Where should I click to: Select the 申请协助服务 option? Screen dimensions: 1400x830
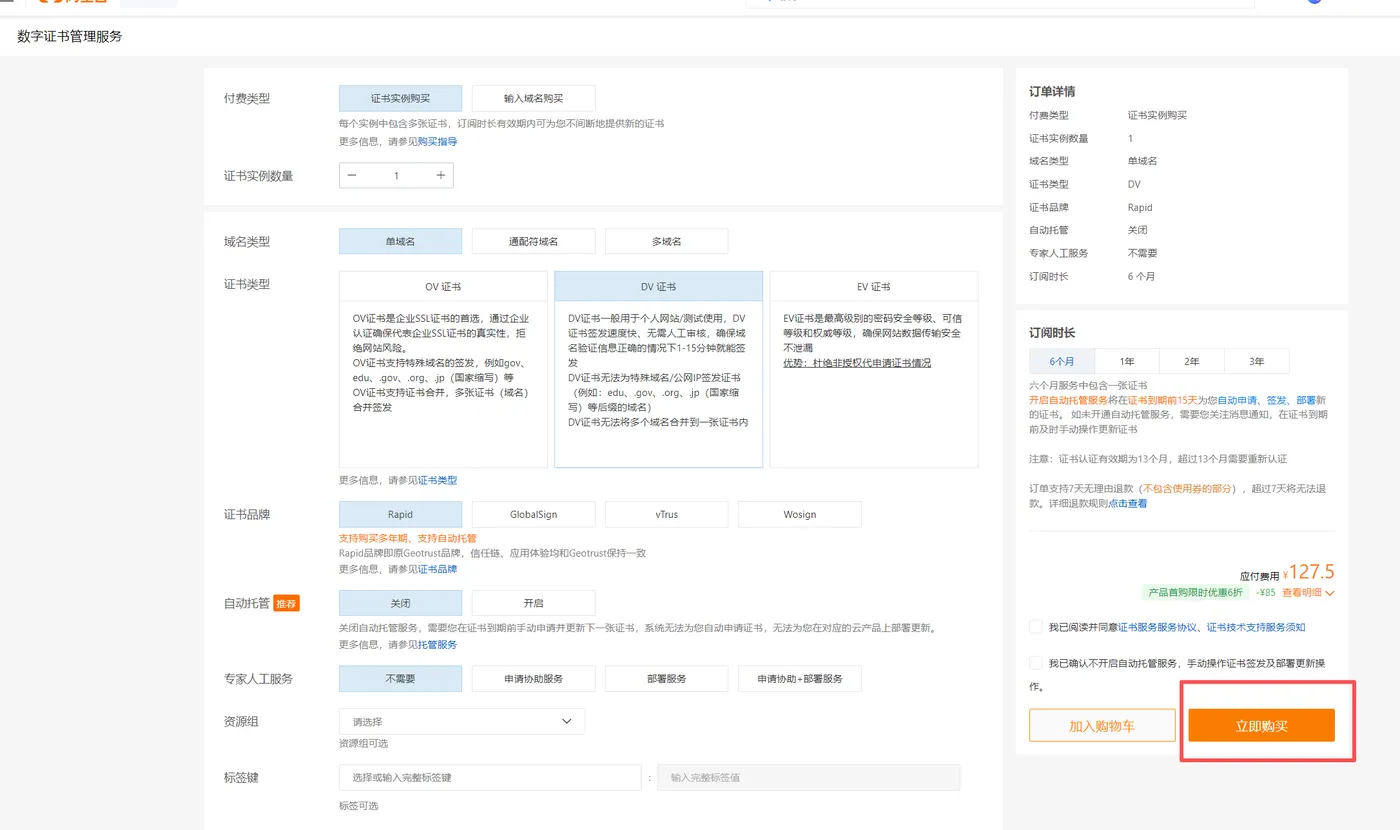click(x=534, y=679)
